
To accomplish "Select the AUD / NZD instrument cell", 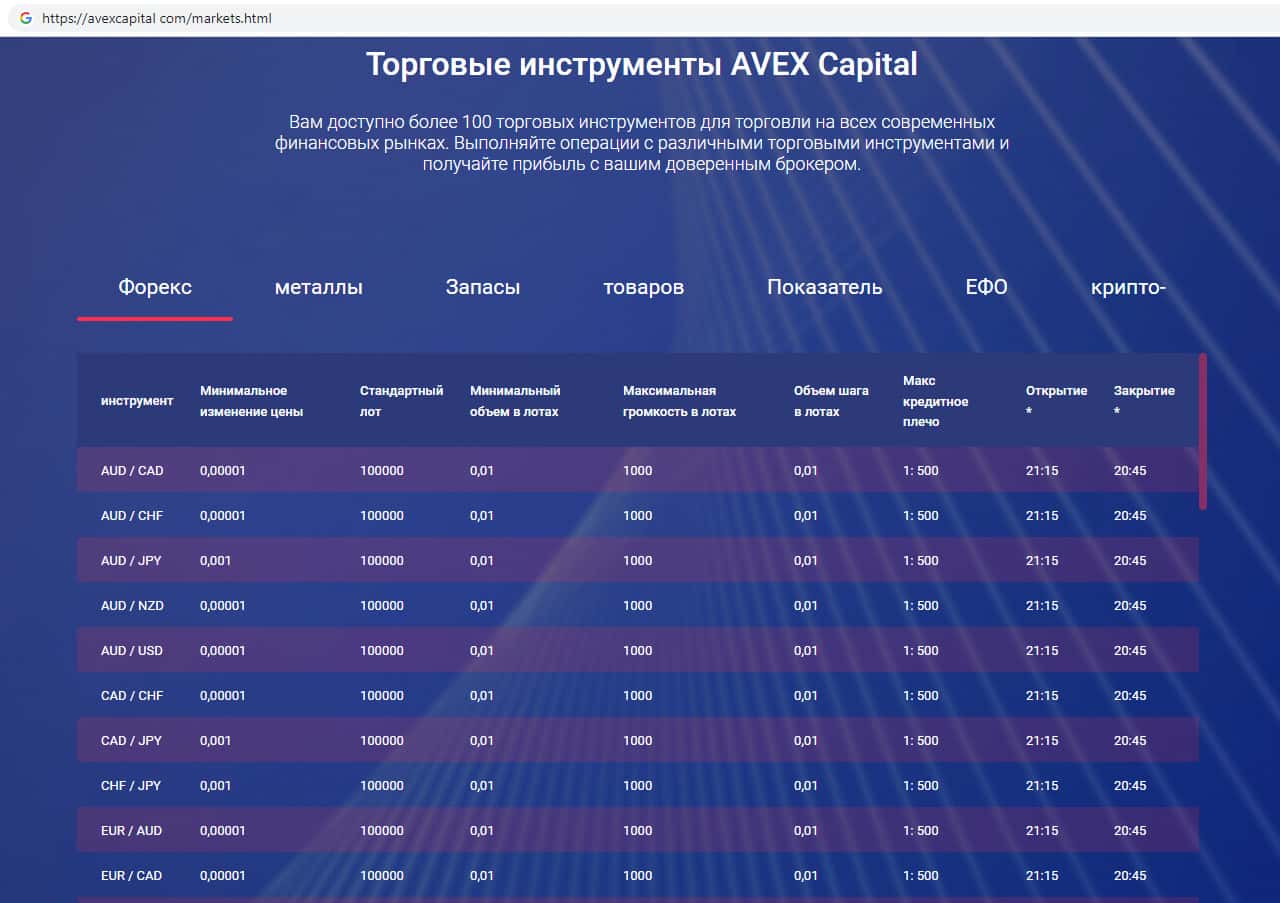I will click(132, 605).
